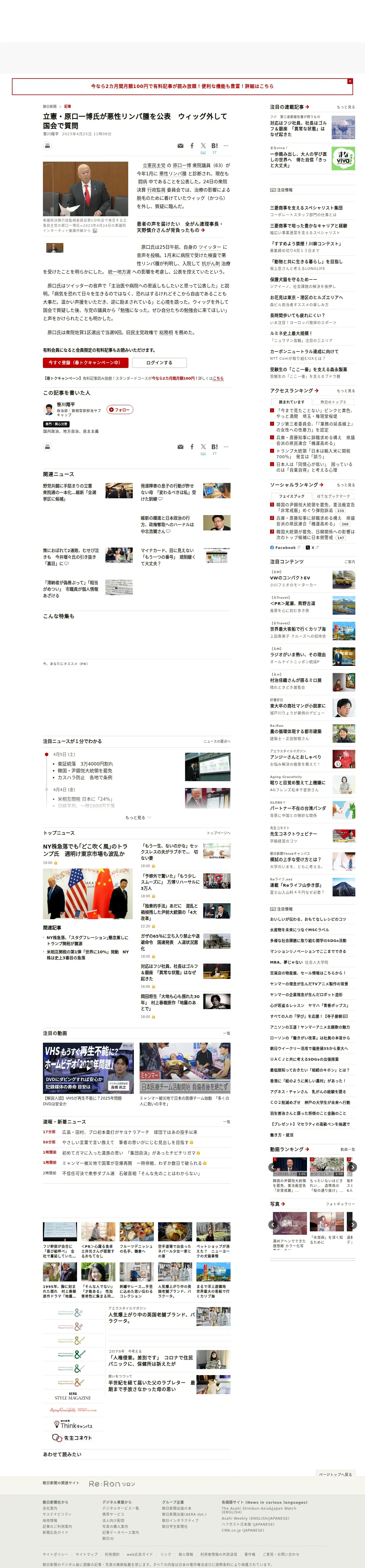Open the 東大卒の商社マンが小説家に article
The height and width of the screenshot is (1568, 365).
(x=298, y=706)
